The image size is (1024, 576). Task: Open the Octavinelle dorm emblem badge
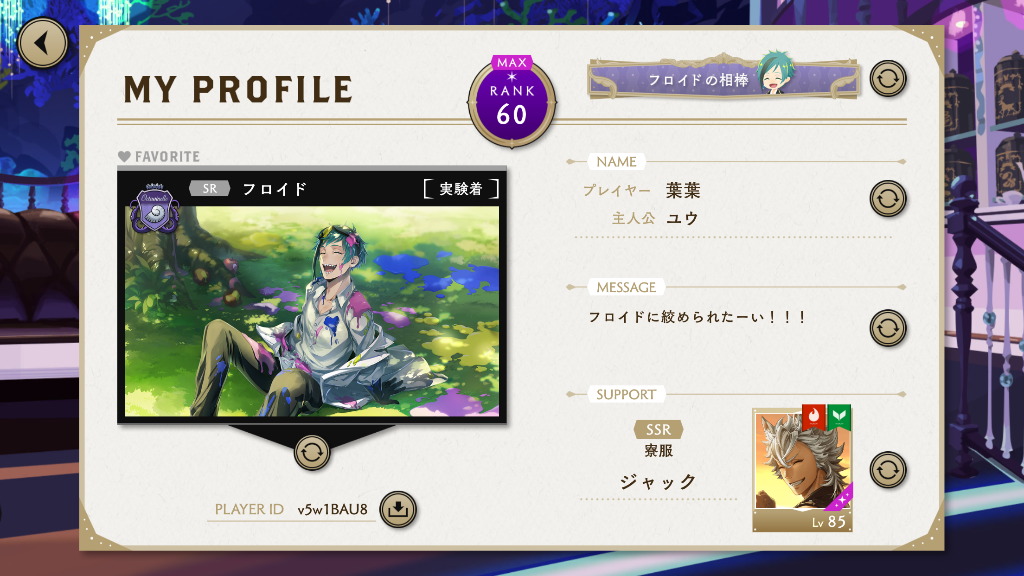click(x=155, y=208)
